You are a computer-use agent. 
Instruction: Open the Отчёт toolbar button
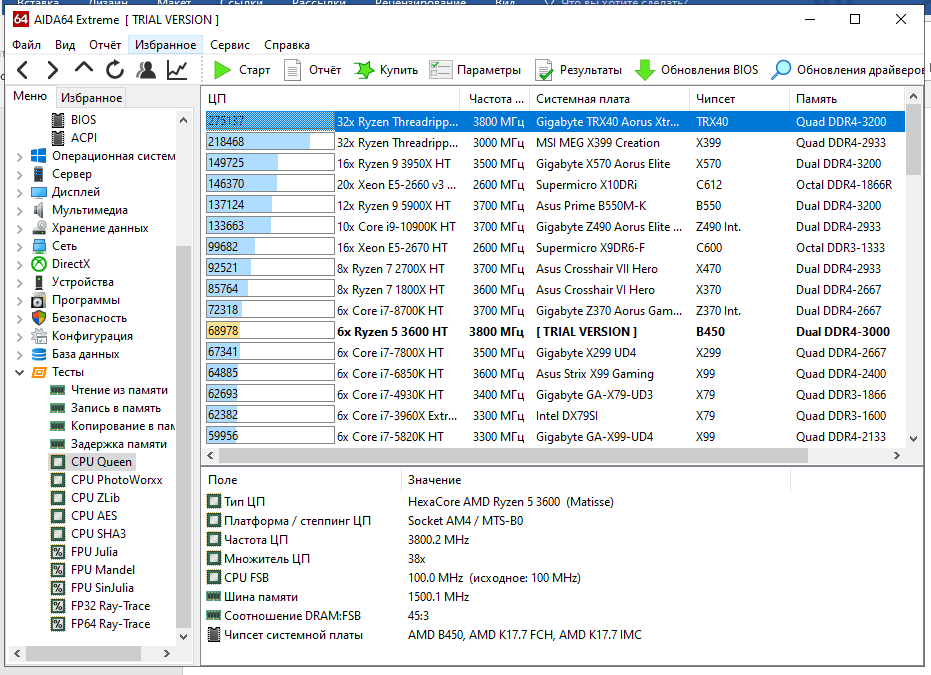click(313, 70)
